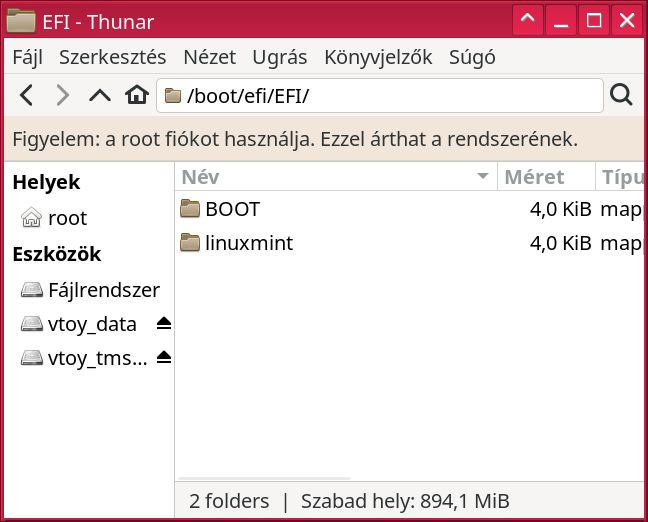The width and height of the screenshot is (648, 522).
Task: Roll up window with the arrow button
Action: (x=527, y=20)
